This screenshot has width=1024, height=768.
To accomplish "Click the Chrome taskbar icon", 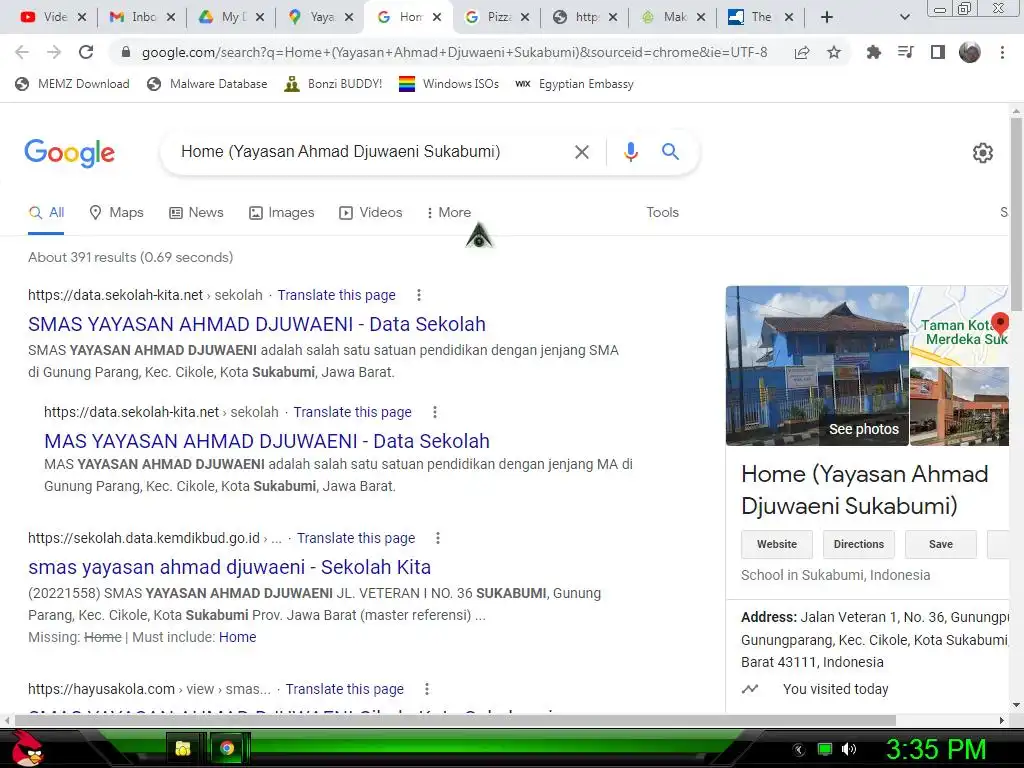I will coord(227,748).
